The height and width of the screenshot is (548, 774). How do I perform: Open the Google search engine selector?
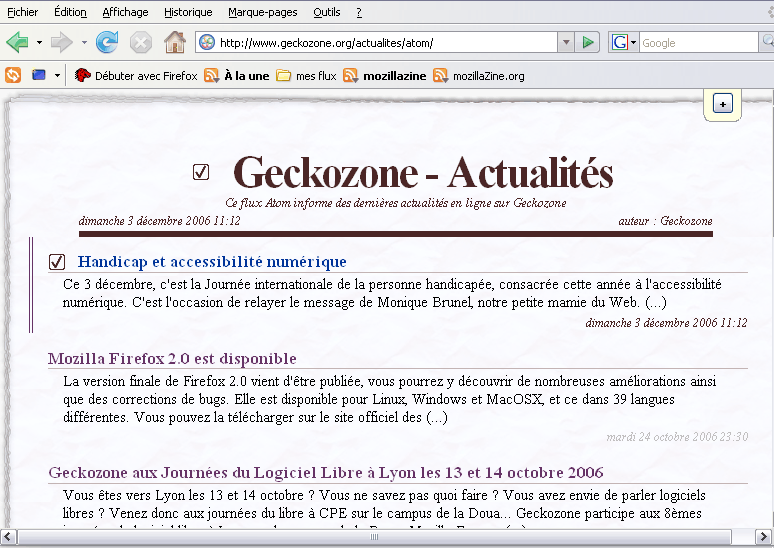623,43
